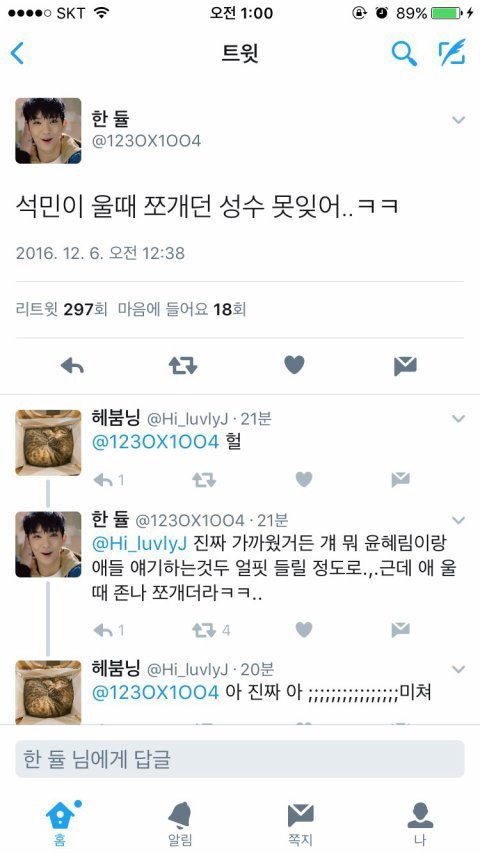The width and height of the screenshot is (480, 853).
Task: Switch to the 알림 notifications tab
Action: tap(180, 821)
